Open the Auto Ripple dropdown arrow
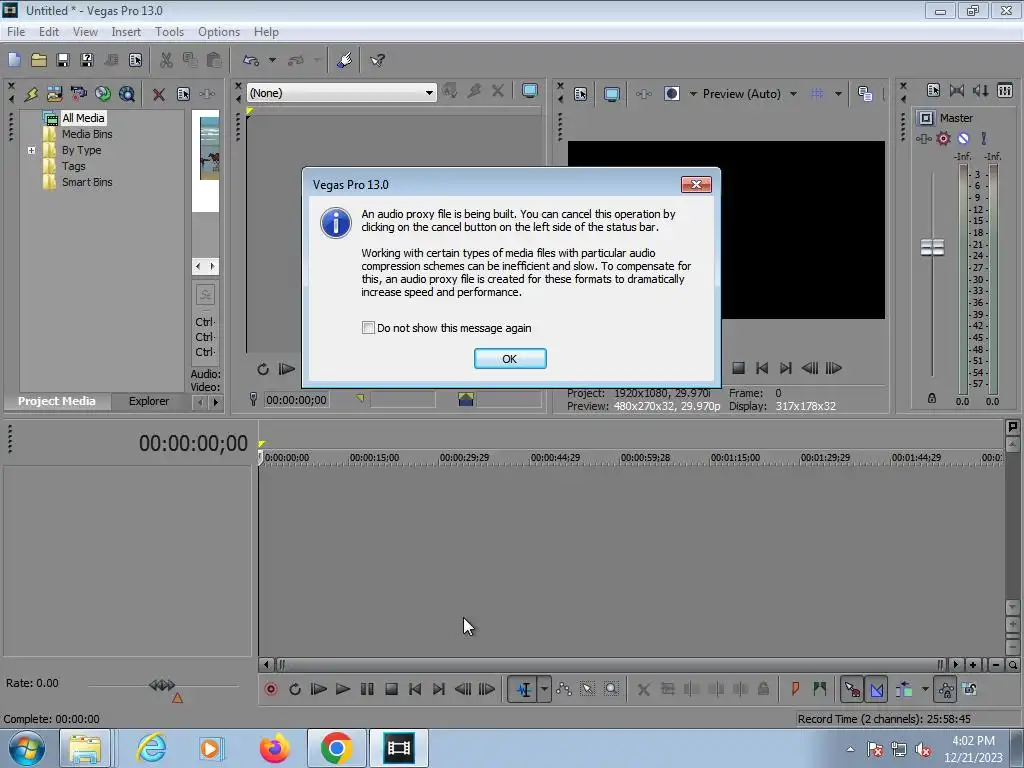This screenshot has width=1024, height=768. (x=925, y=689)
